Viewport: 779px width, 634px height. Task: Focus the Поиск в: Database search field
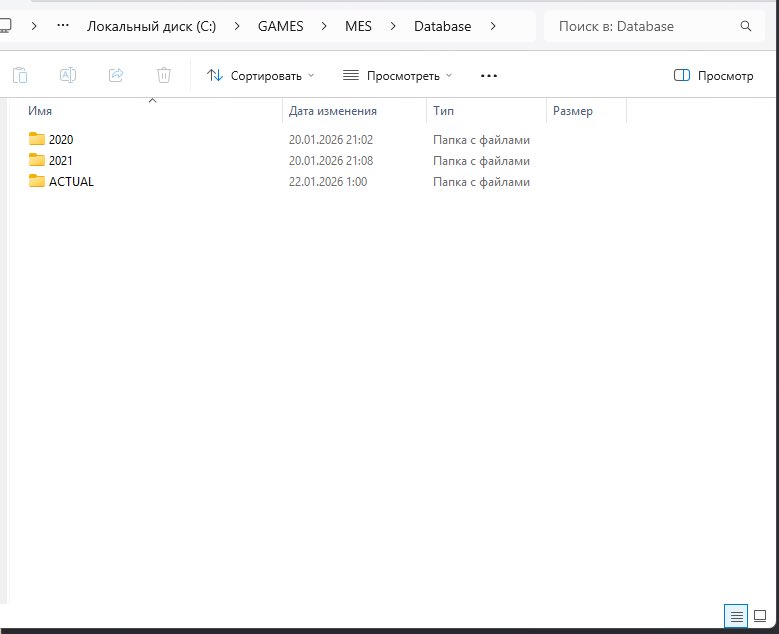point(654,26)
